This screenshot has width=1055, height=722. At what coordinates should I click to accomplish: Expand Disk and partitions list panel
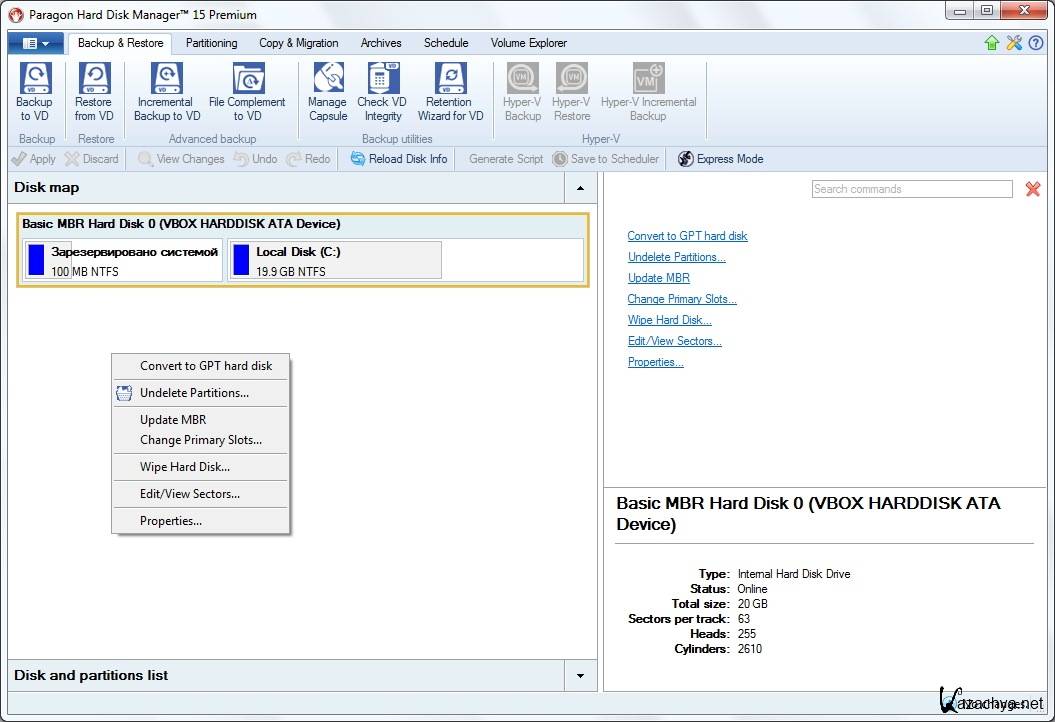coord(580,676)
